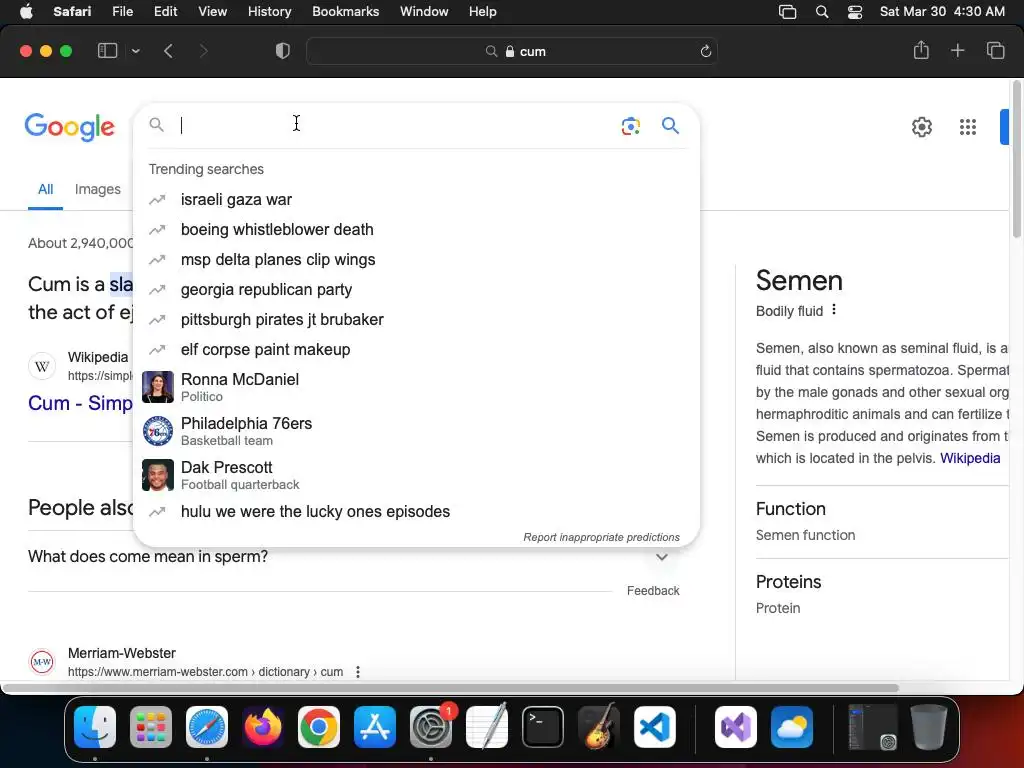Image resolution: width=1024 pixels, height=768 pixels.
Task: Open Wikipedia link in Semen panel
Action: coord(970,458)
